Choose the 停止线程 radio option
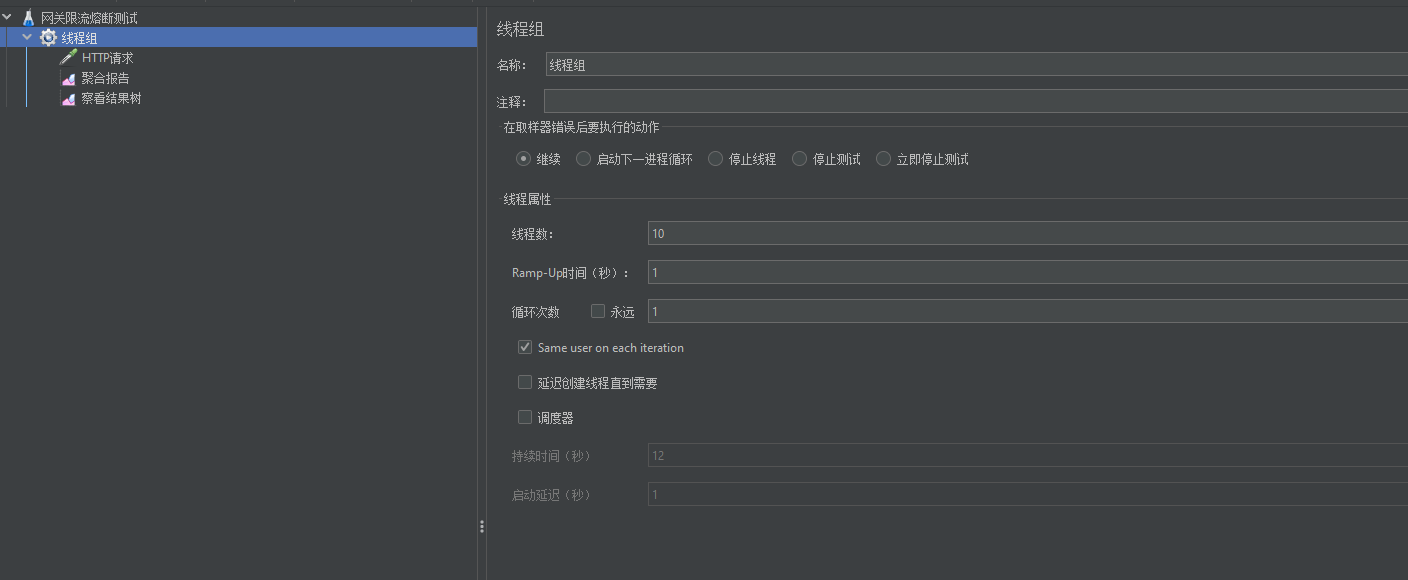The image size is (1408, 580). [715, 158]
